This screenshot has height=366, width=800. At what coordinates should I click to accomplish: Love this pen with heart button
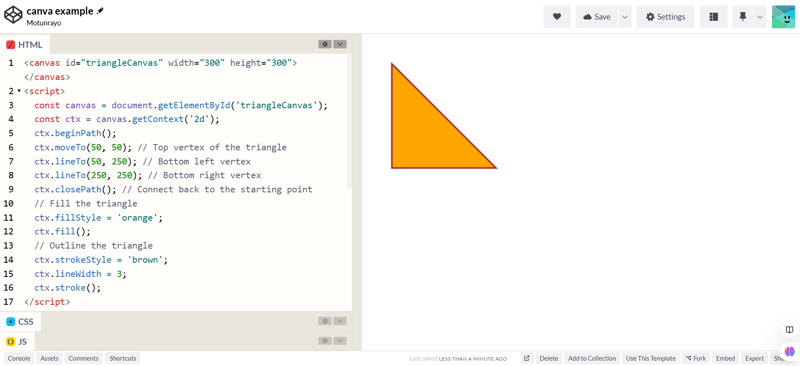pos(557,17)
